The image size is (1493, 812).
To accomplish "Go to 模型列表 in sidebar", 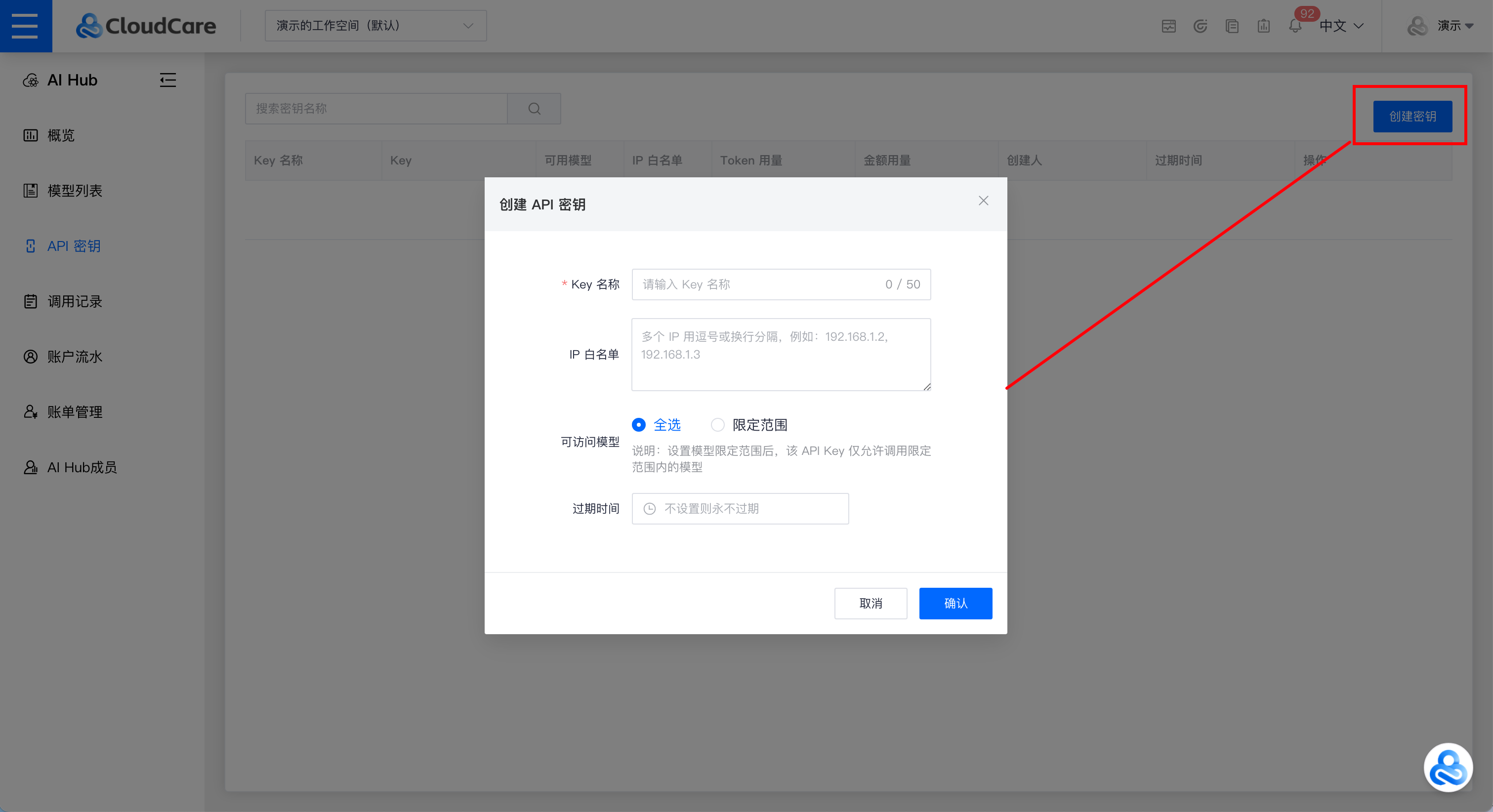I will (74, 191).
